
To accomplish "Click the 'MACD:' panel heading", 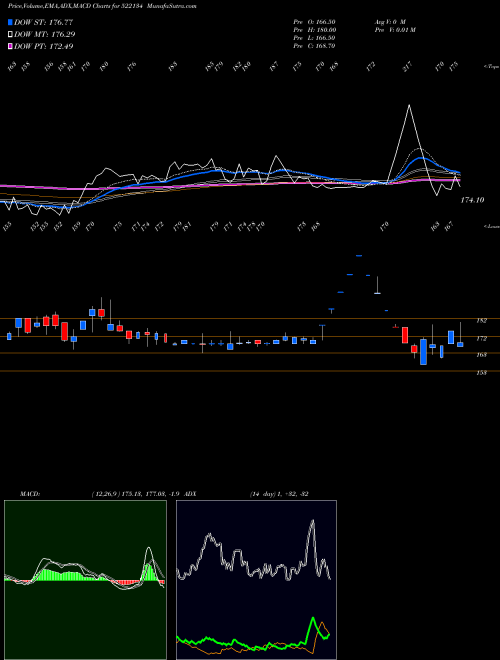I will pos(30,494).
